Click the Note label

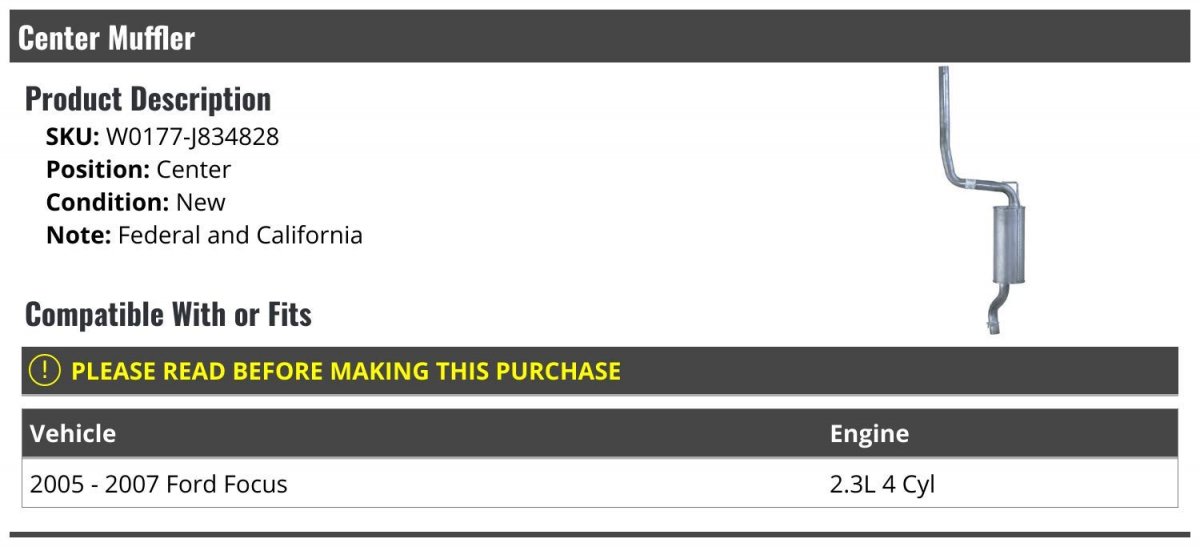[79, 235]
